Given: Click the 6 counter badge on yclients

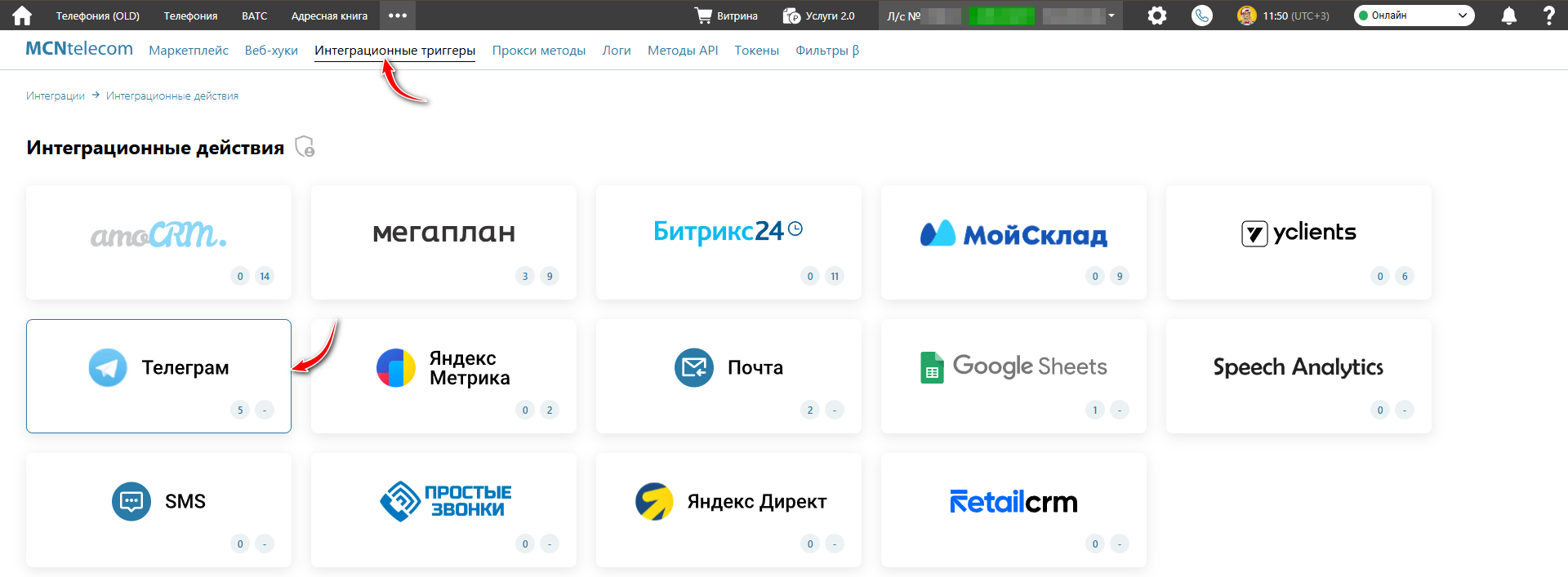Looking at the screenshot, I should [1405, 276].
